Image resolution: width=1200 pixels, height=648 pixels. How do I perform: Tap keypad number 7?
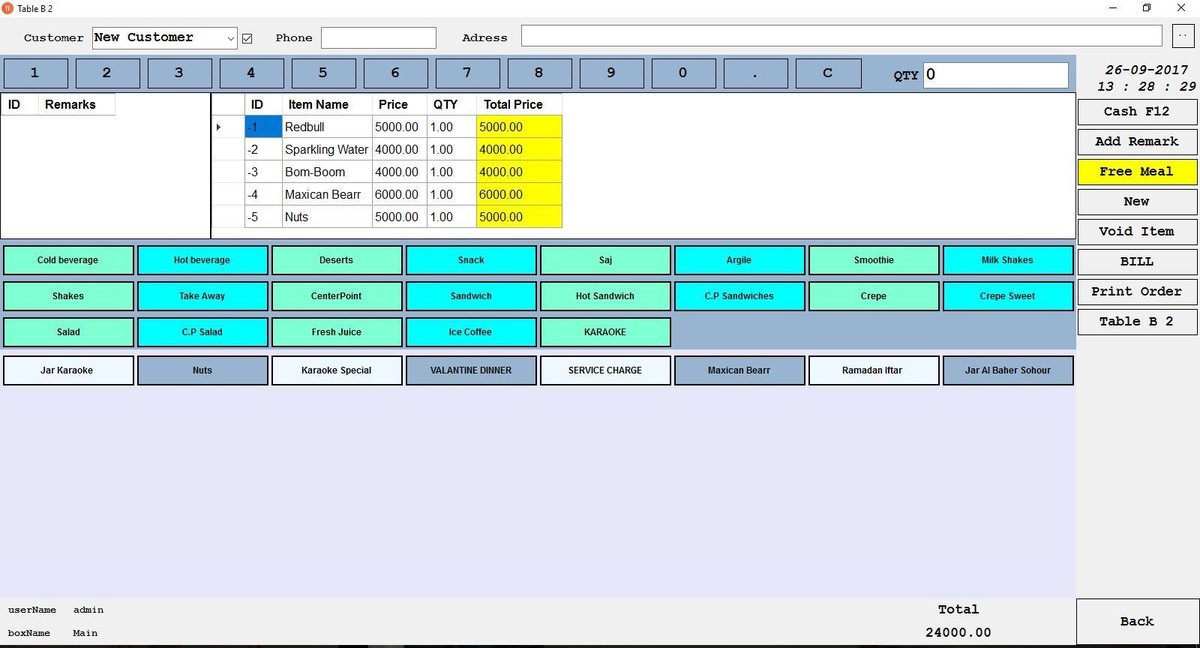coord(467,73)
